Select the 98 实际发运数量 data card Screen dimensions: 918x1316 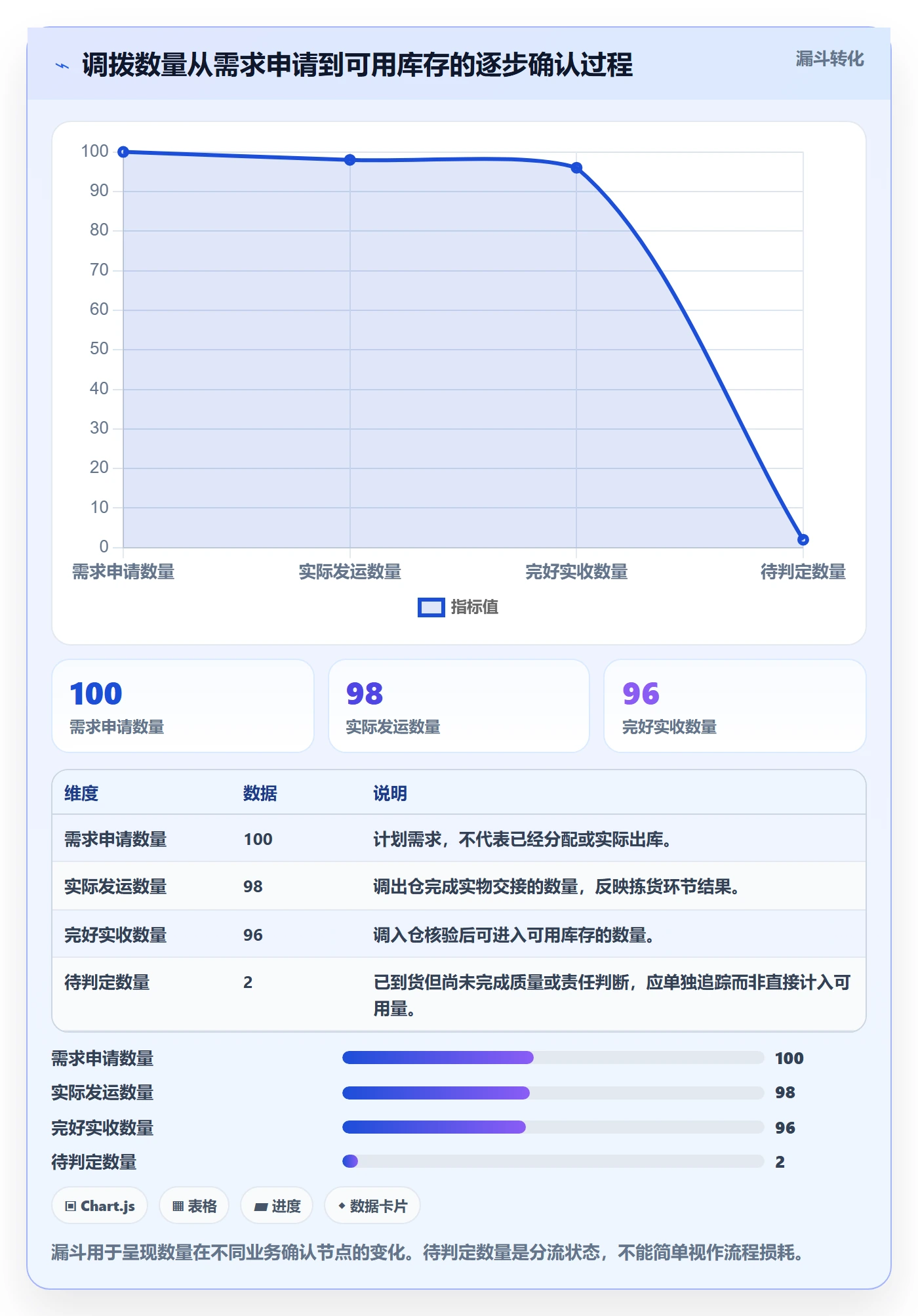pos(459,706)
